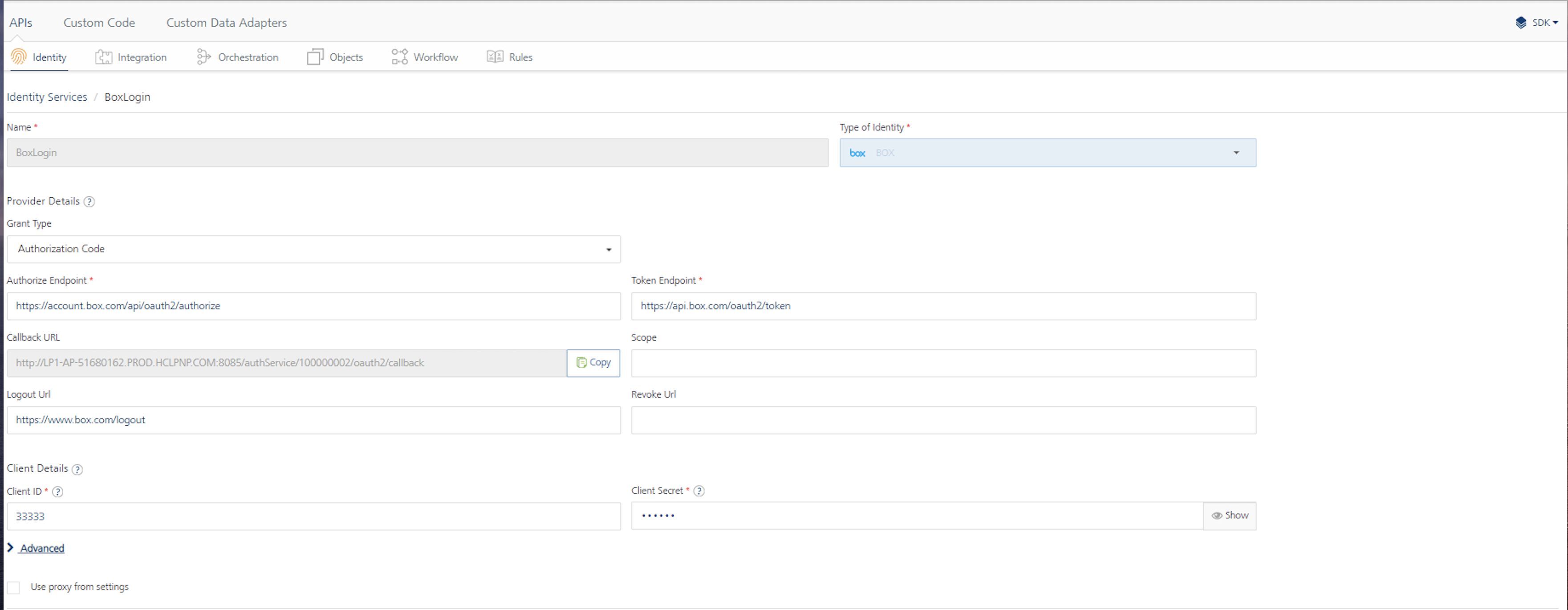
Task: Click the Workflow icon
Action: coord(399,57)
